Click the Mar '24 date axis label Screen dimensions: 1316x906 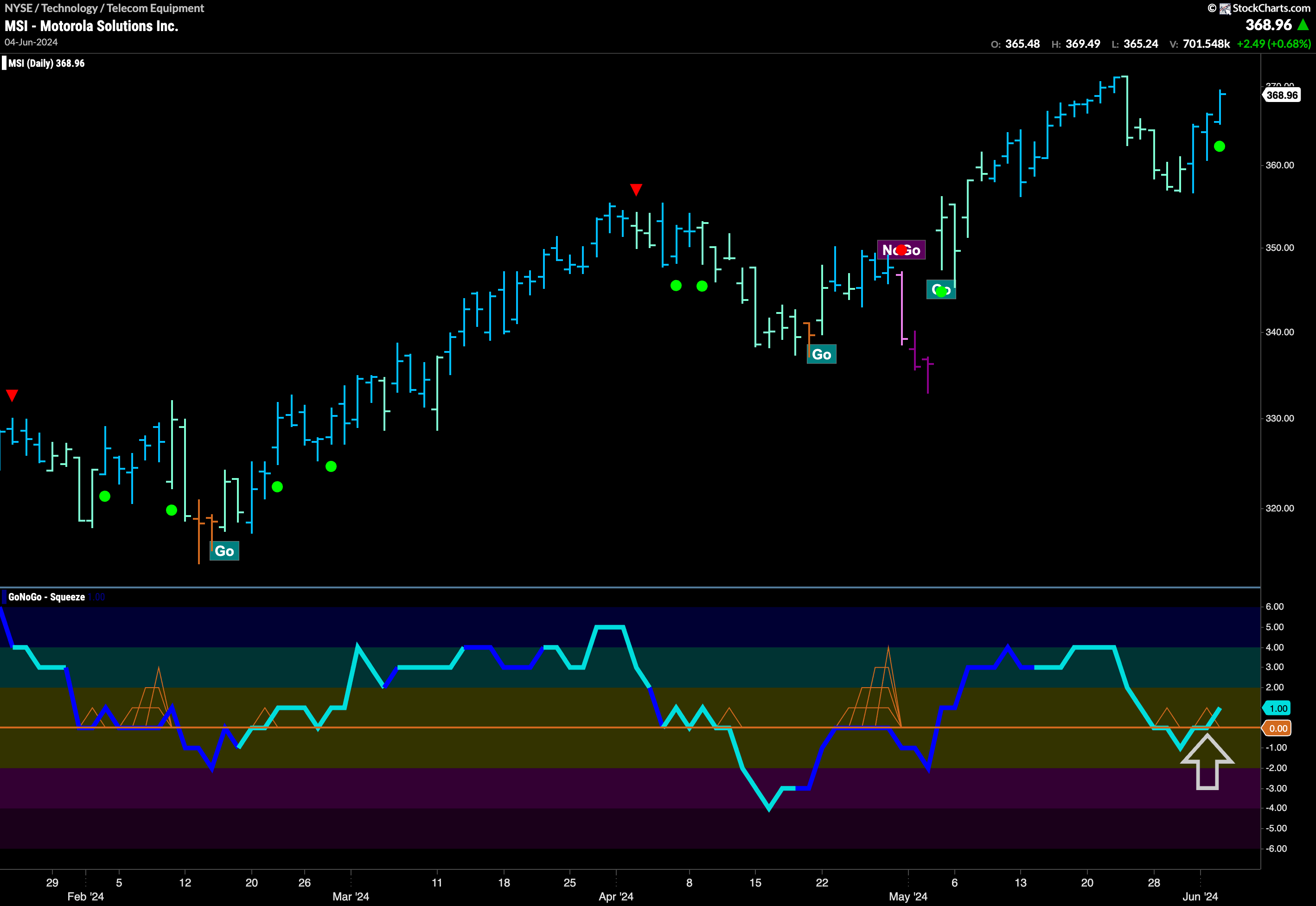[x=351, y=896]
